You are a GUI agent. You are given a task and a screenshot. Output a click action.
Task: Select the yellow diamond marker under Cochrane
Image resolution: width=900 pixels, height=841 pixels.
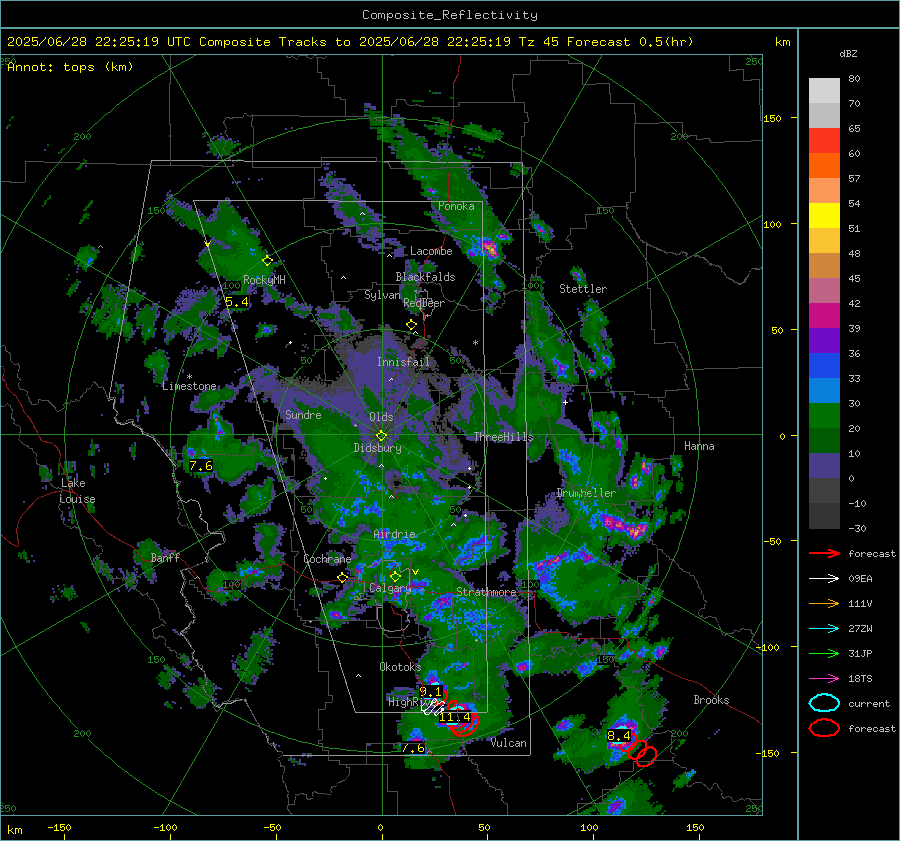pos(343,578)
